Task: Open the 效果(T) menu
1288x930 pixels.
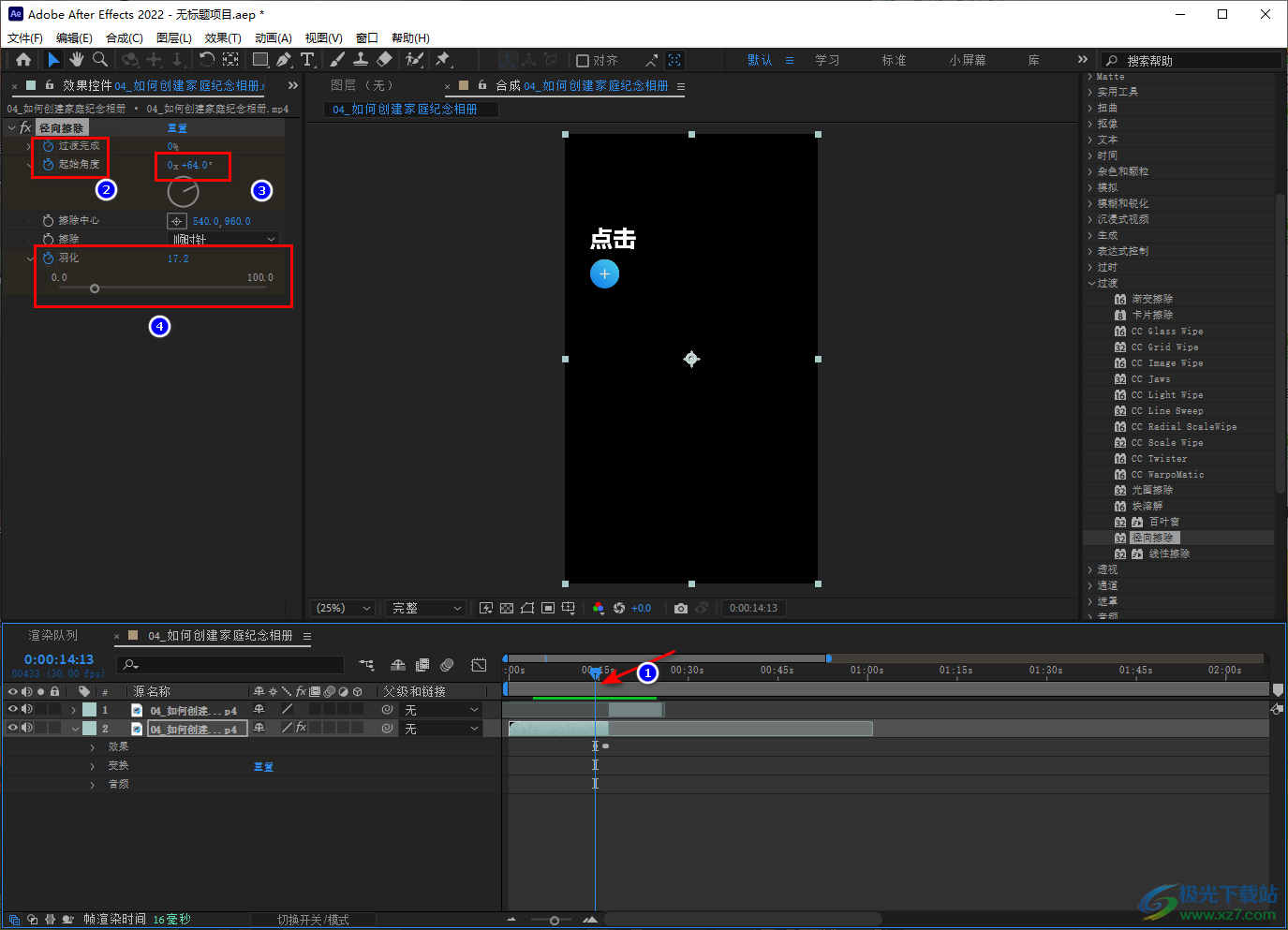Action: (223, 38)
